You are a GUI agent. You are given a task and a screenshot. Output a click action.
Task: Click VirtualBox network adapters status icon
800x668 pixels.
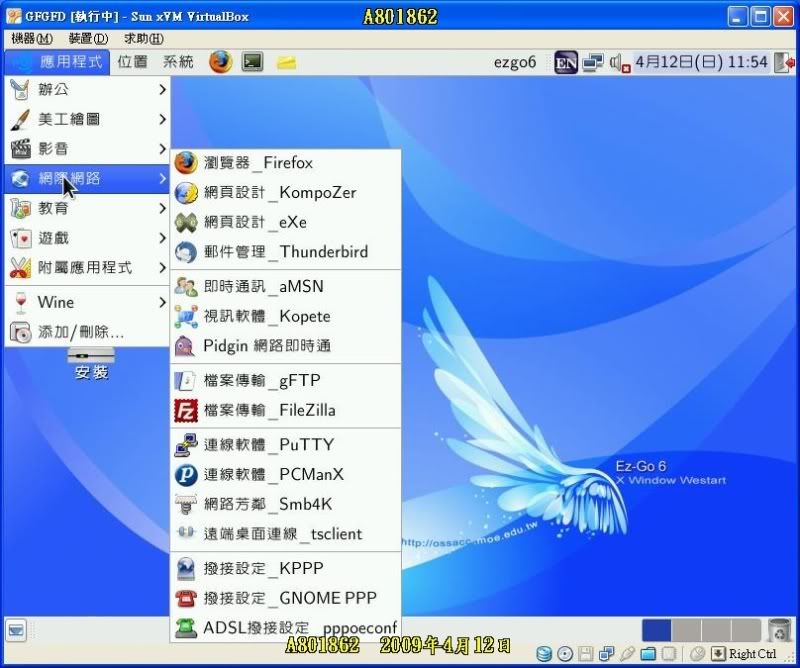(x=607, y=654)
